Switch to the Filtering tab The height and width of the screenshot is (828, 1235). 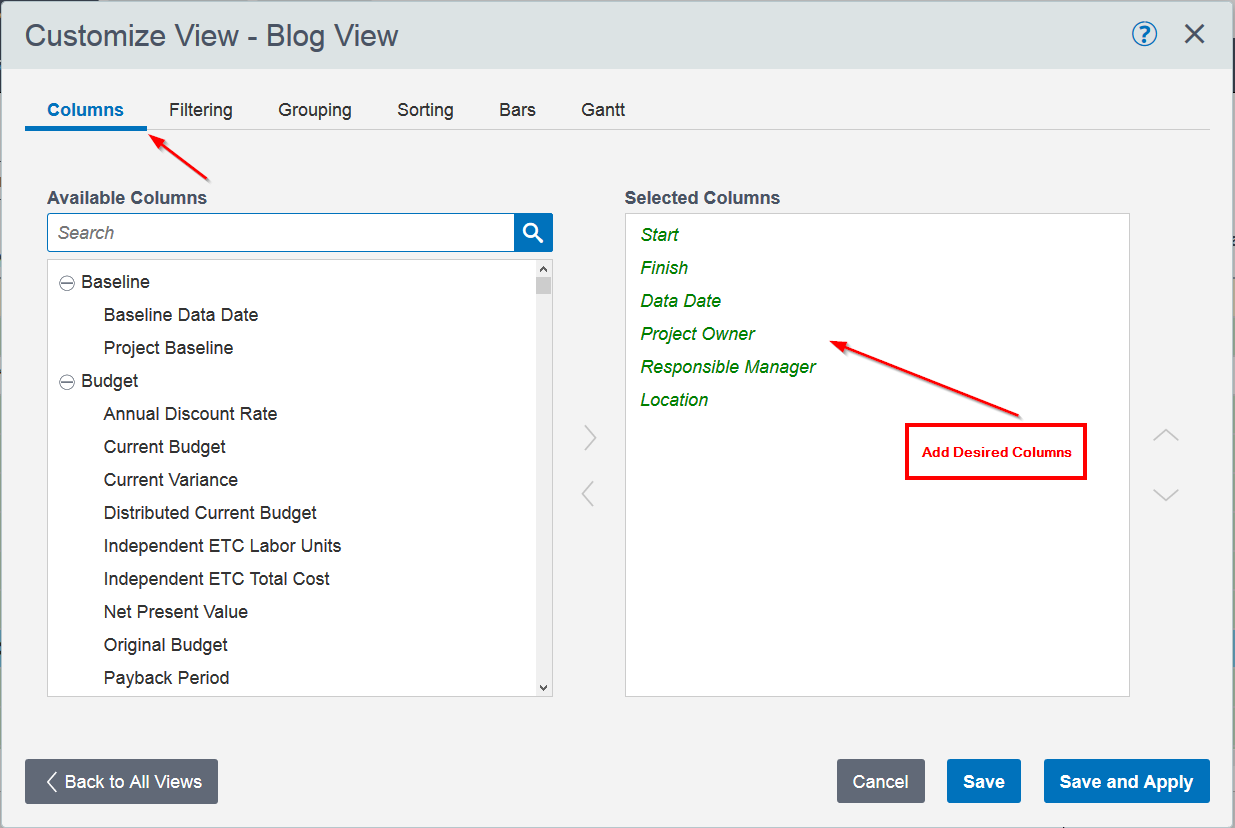200,110
